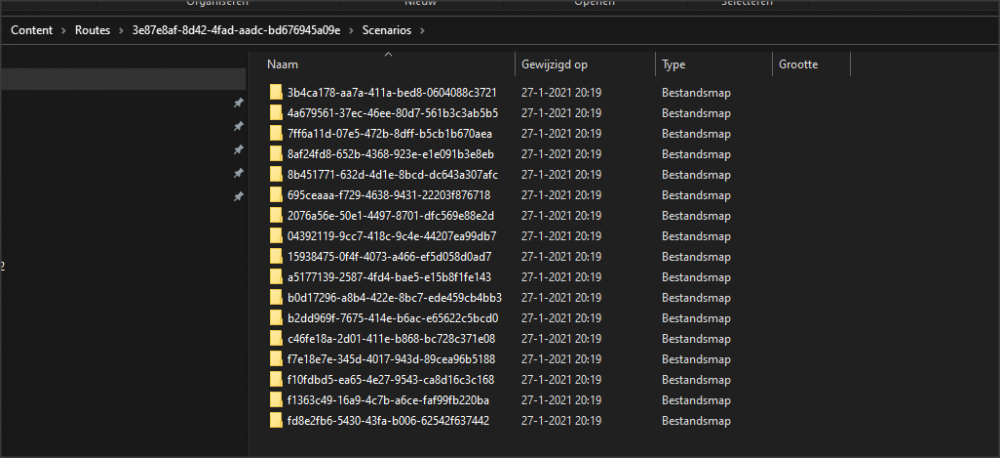
Task: Click folder icon of a5177139-2587-4fd4-bae5-e15b8f1fe143
Action: pyautogui.click(x=277, y=277)
